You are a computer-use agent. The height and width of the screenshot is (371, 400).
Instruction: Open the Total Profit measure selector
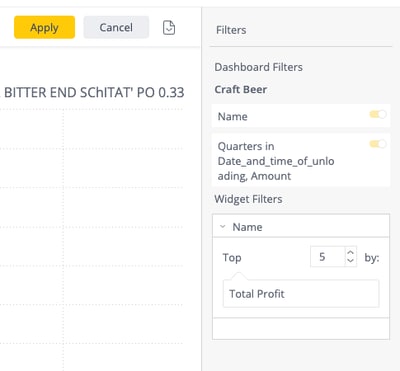coord(301,294)
